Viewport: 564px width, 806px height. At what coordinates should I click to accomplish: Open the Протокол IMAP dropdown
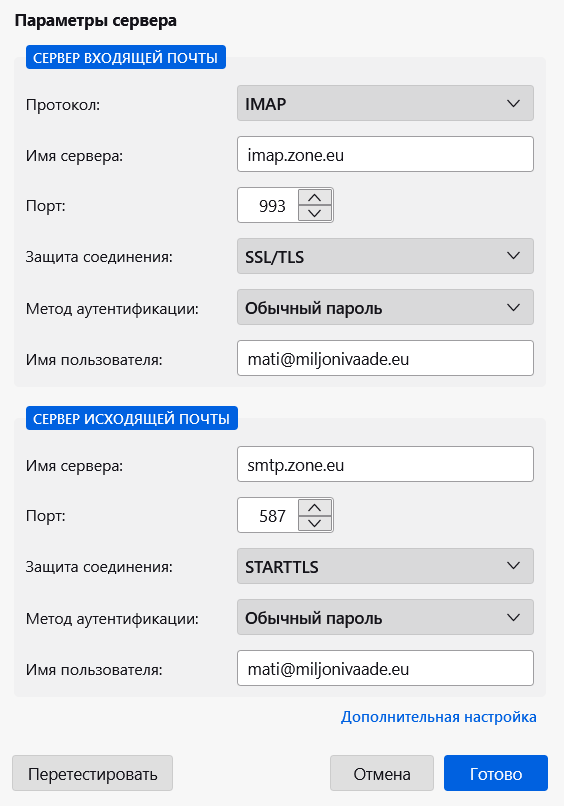click(x=385, y=103)
